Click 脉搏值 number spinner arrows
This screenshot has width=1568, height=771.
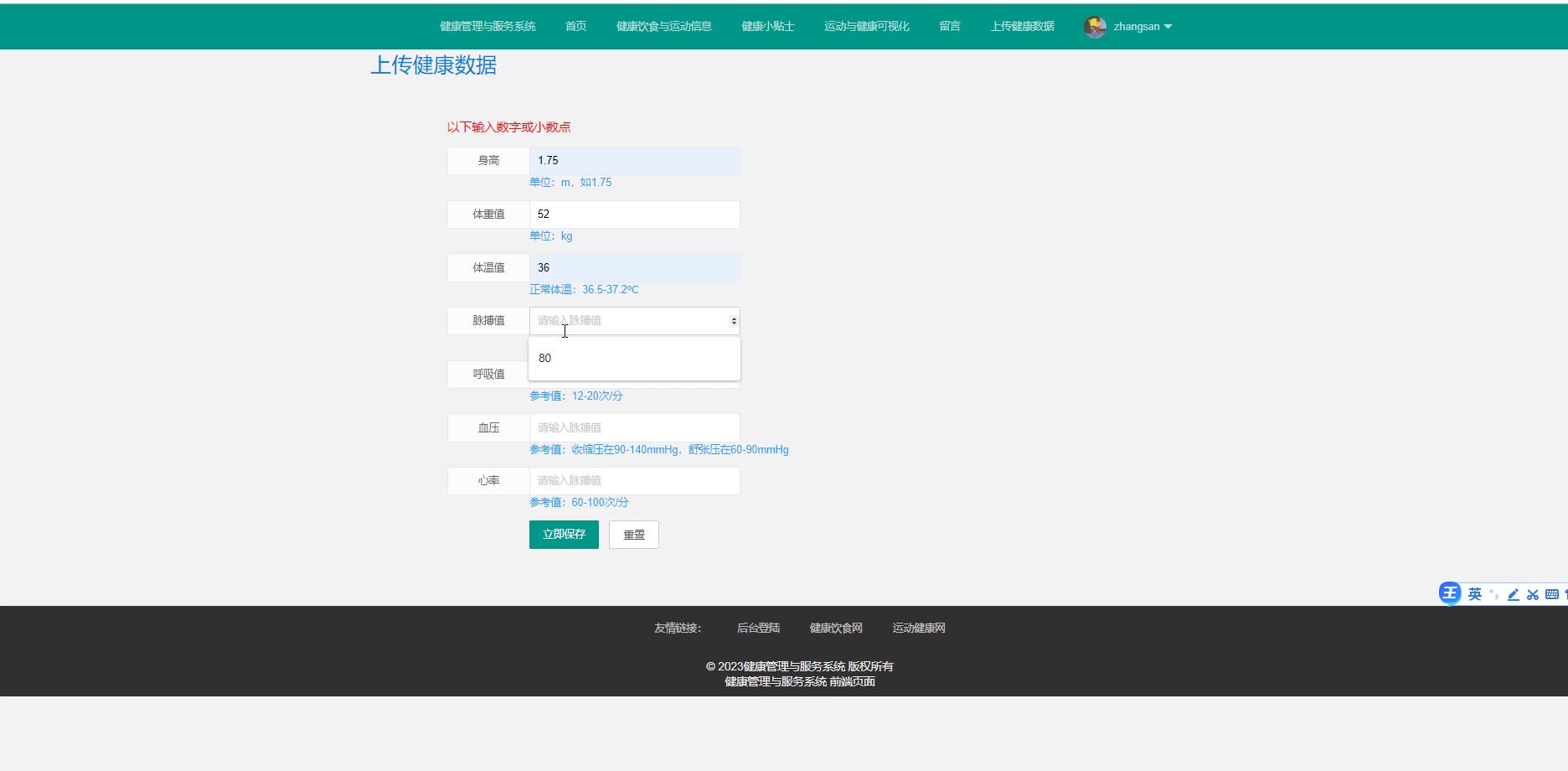coord(734,321)
